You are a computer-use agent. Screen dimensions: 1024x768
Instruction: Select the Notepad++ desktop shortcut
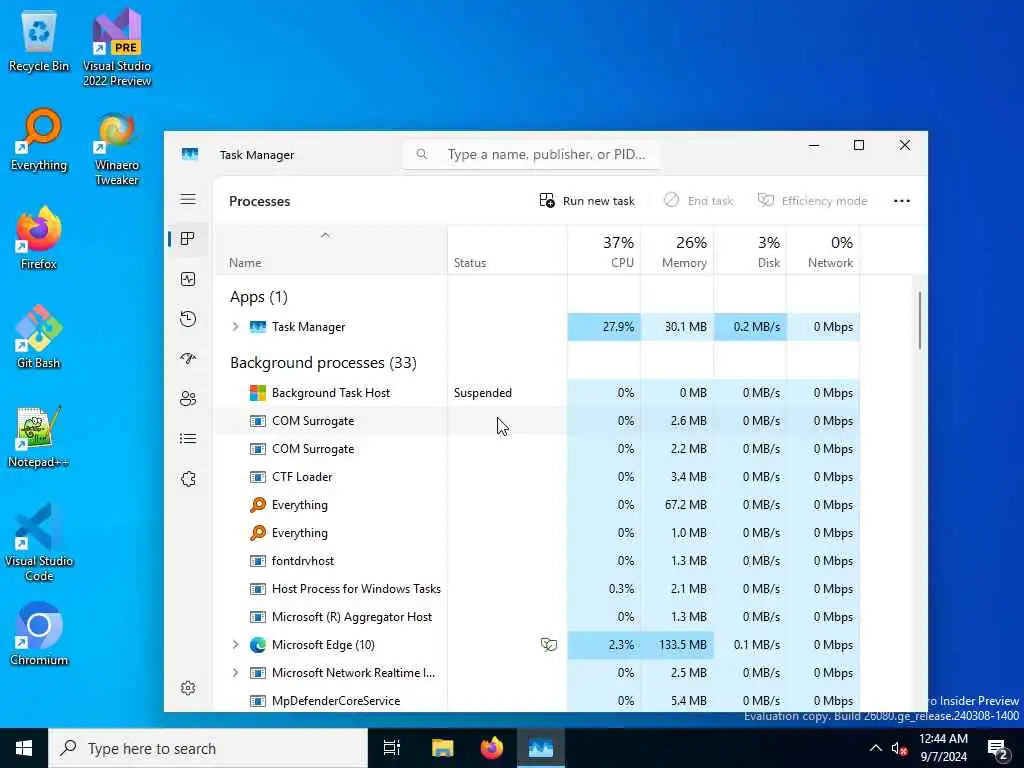[x=39, y=437]
